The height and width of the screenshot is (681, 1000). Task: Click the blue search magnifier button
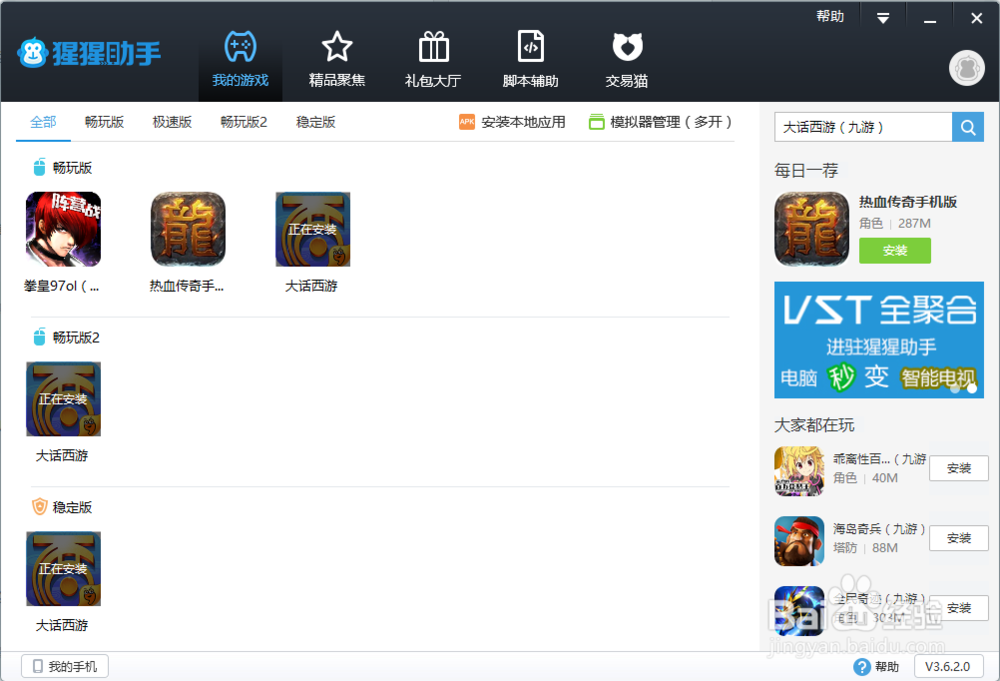pos(967,127)
